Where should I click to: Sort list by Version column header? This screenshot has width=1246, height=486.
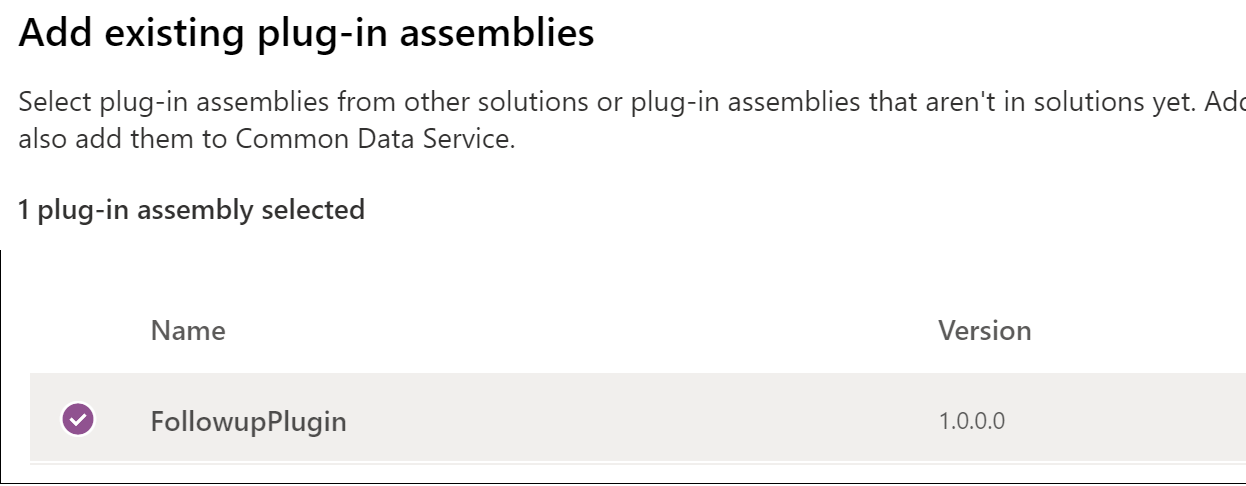(x=984, y=330)
